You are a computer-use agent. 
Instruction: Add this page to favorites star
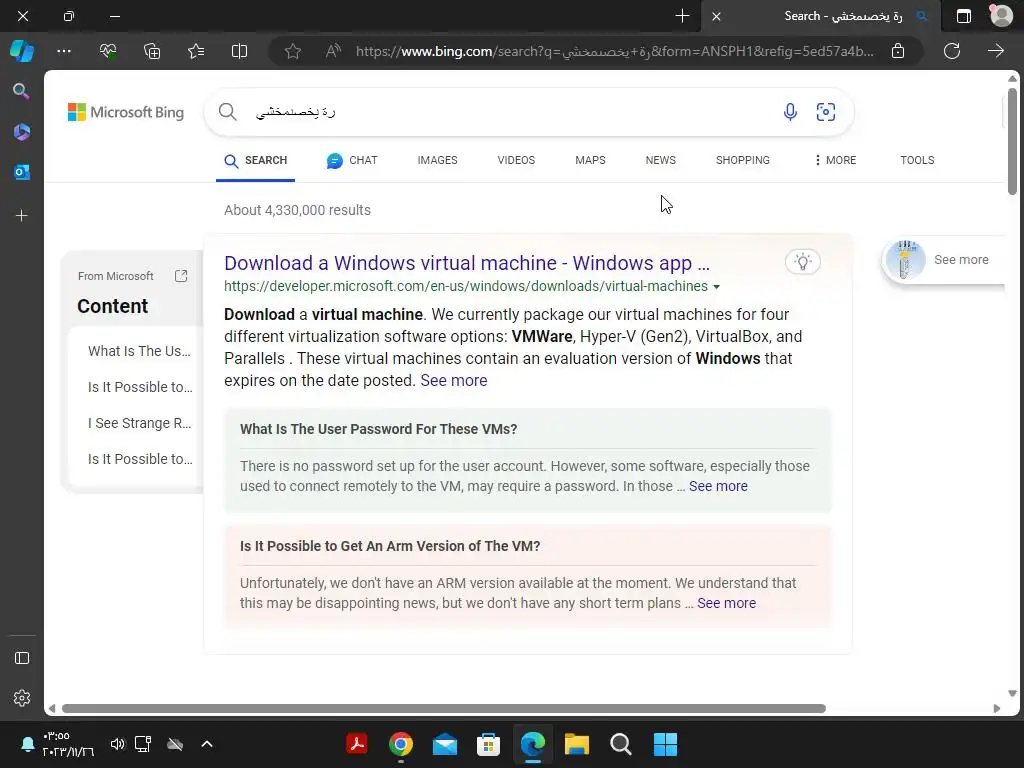293,51
